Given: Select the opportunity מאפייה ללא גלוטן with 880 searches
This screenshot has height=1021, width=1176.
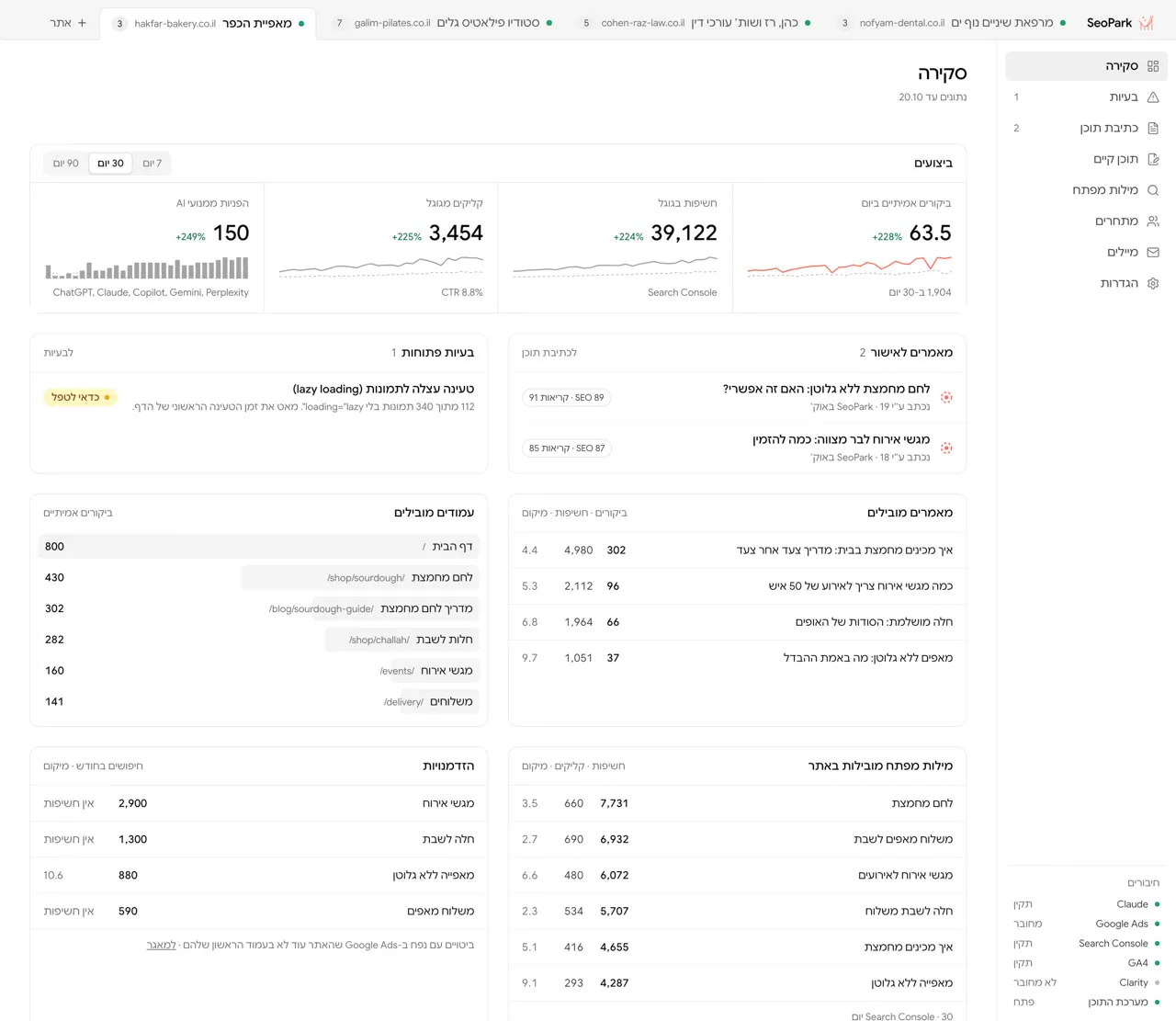Looking at the screenshot, I should (x=259, y=875).
